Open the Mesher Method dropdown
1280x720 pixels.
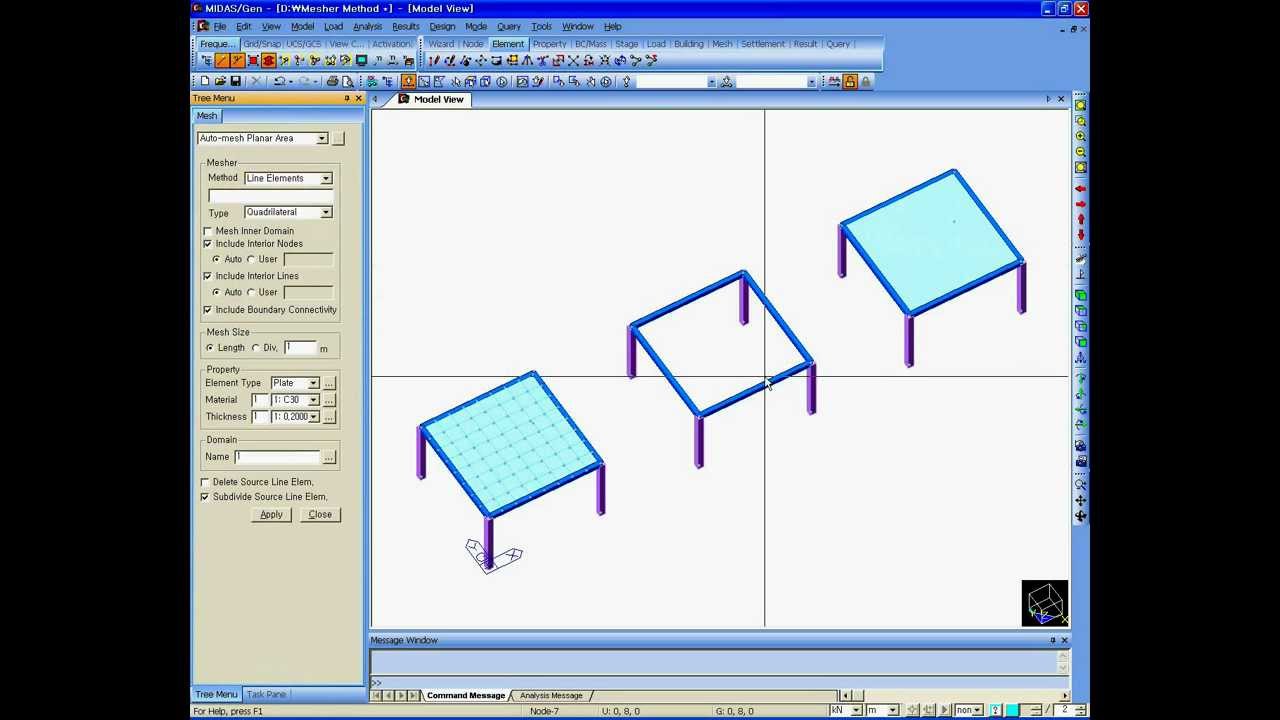click(x=326, y=178)
